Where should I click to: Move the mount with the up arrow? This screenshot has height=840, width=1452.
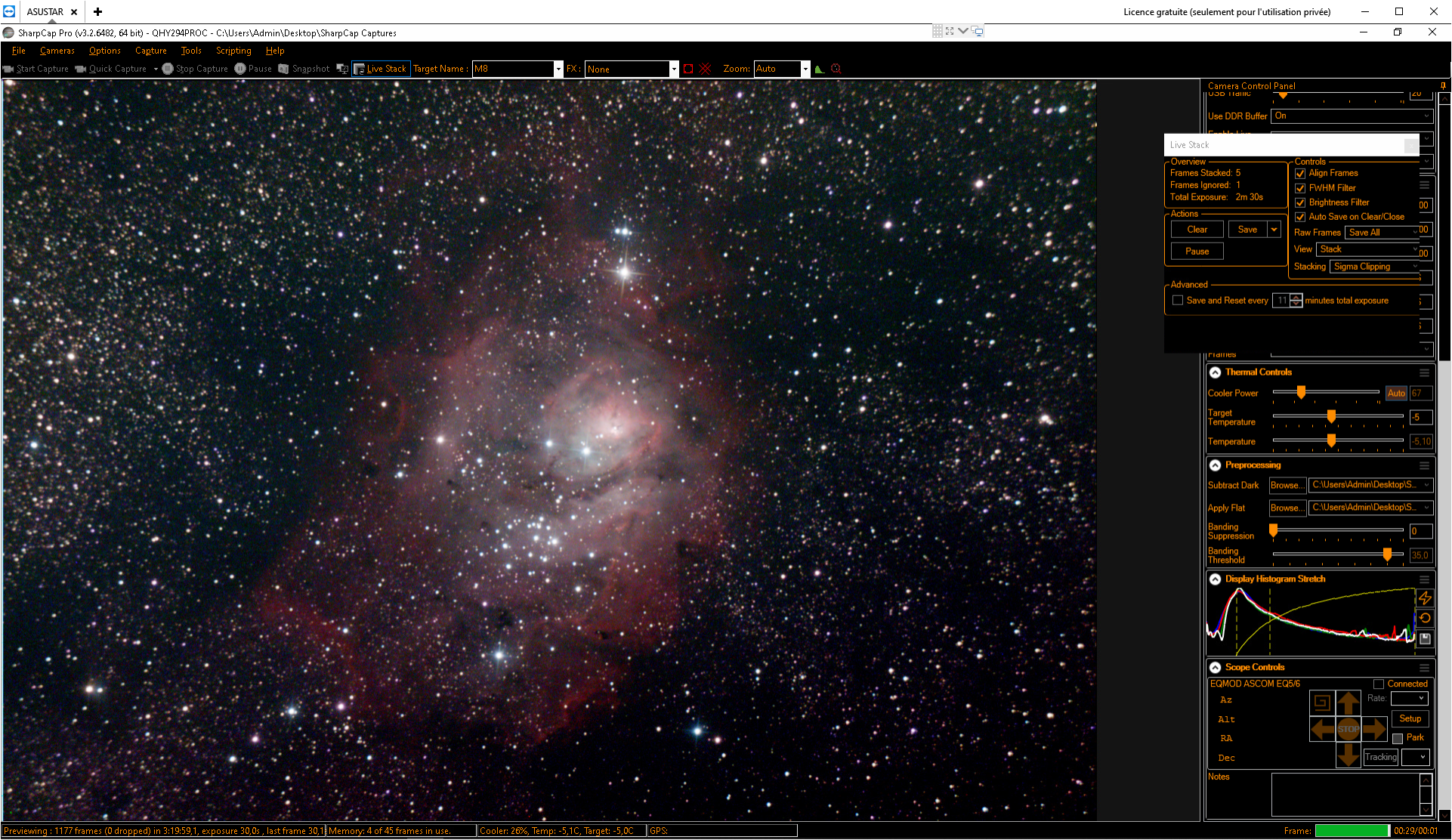1348,703
